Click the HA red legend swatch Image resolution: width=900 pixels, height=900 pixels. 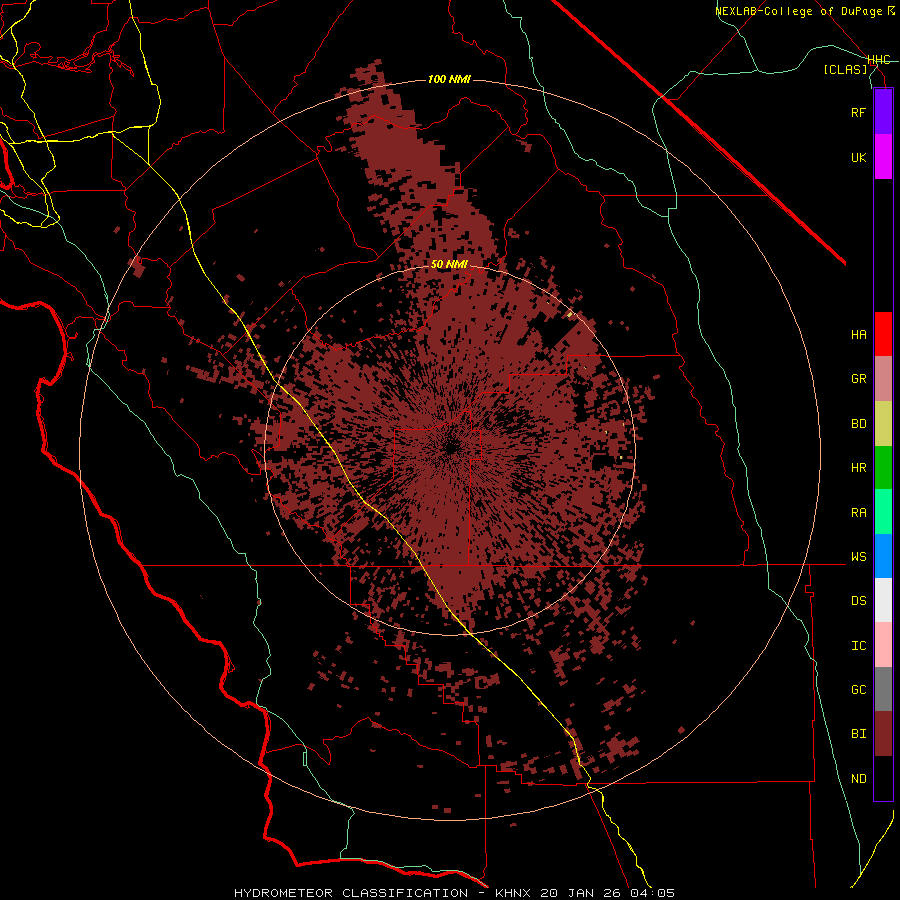883,334
